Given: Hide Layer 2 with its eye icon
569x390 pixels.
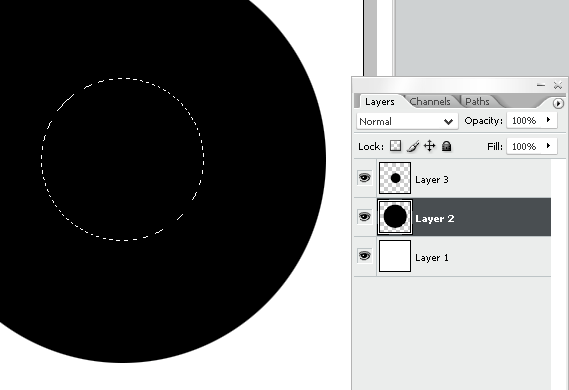Looking at the screenshot, I should pos(365,217).
